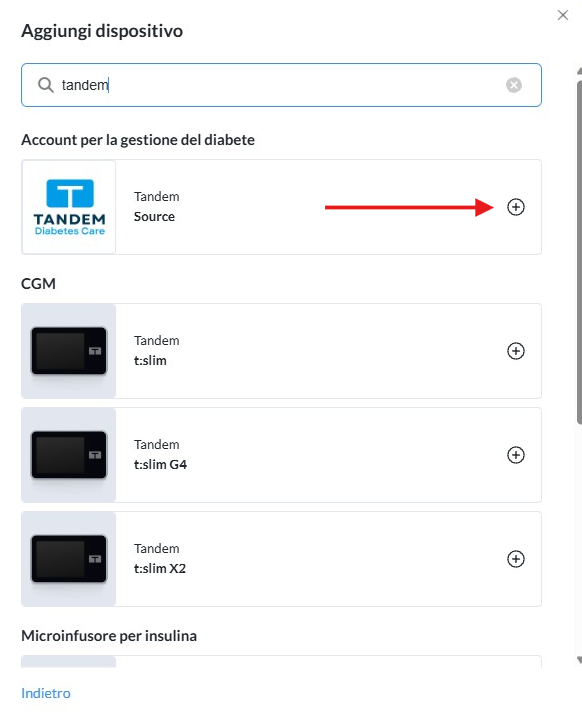Add the Tandem Source account
The height and width of the screenshot is (722, 582).
point(516,207)
